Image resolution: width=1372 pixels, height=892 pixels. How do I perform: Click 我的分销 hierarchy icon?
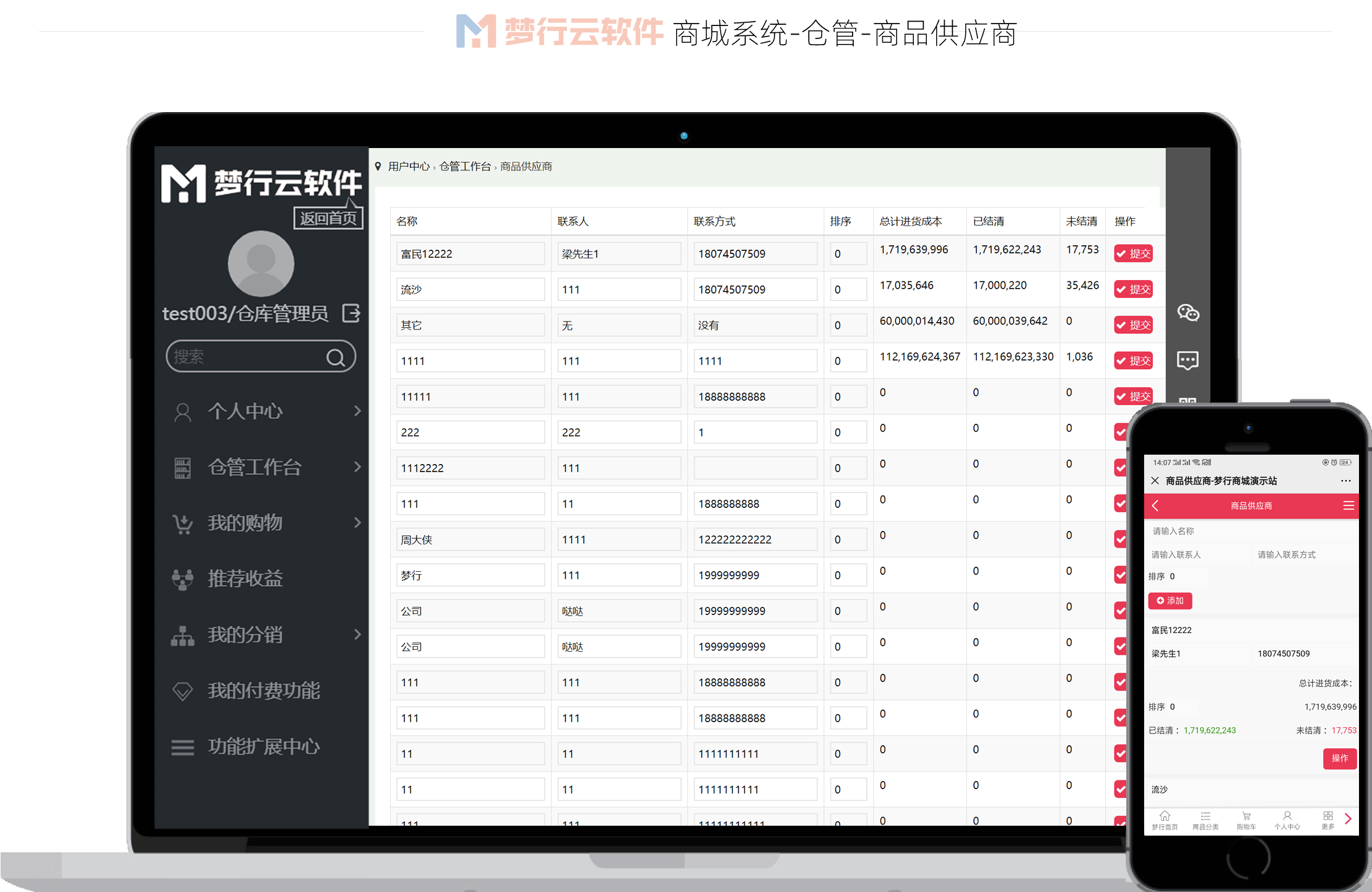(183, 636)
